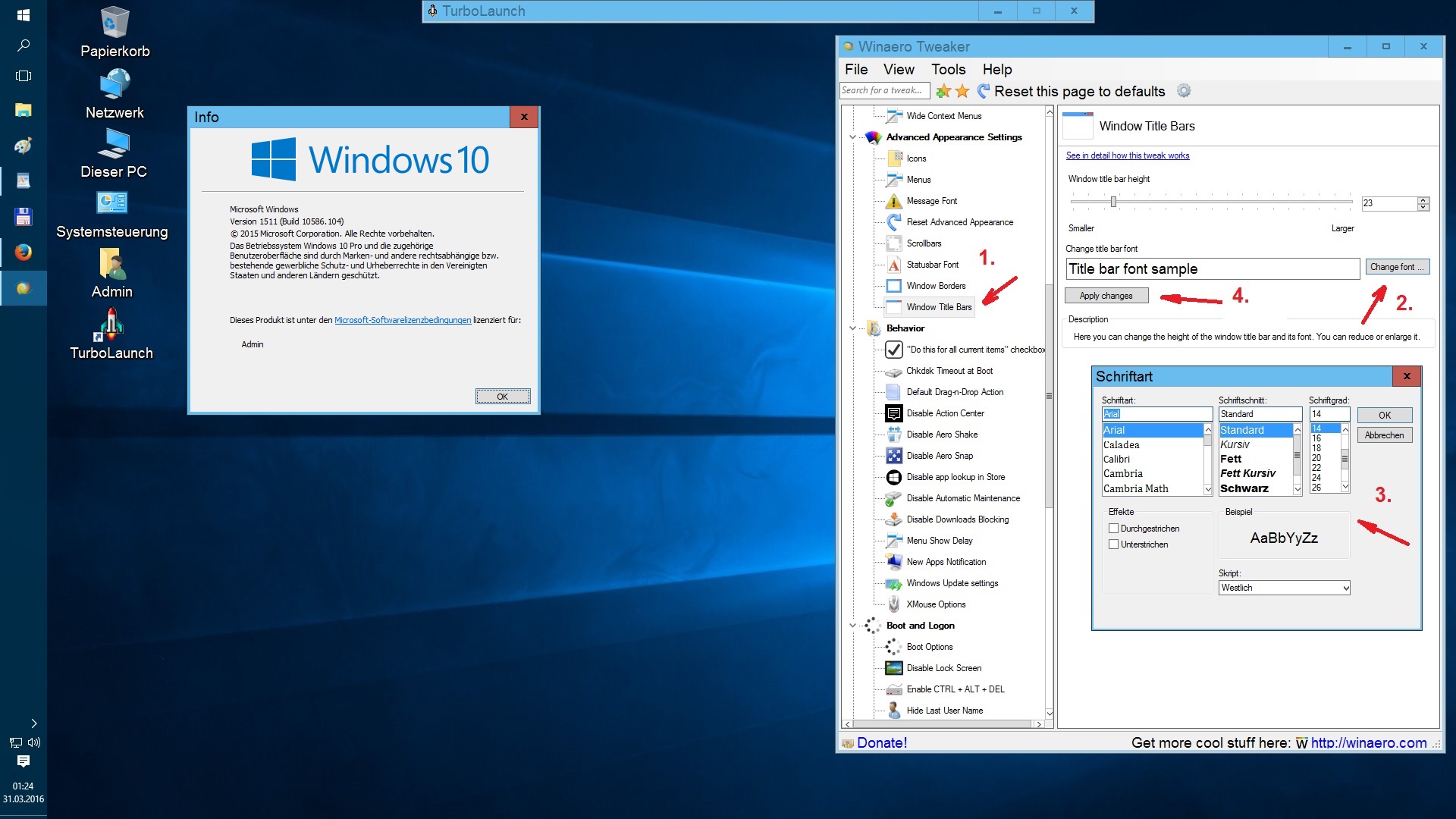The height and width of the screenshot is (819, 1456).
Task: Collapse the Behavior tree section
Action: pyautogui.click(x=852, y=328)
